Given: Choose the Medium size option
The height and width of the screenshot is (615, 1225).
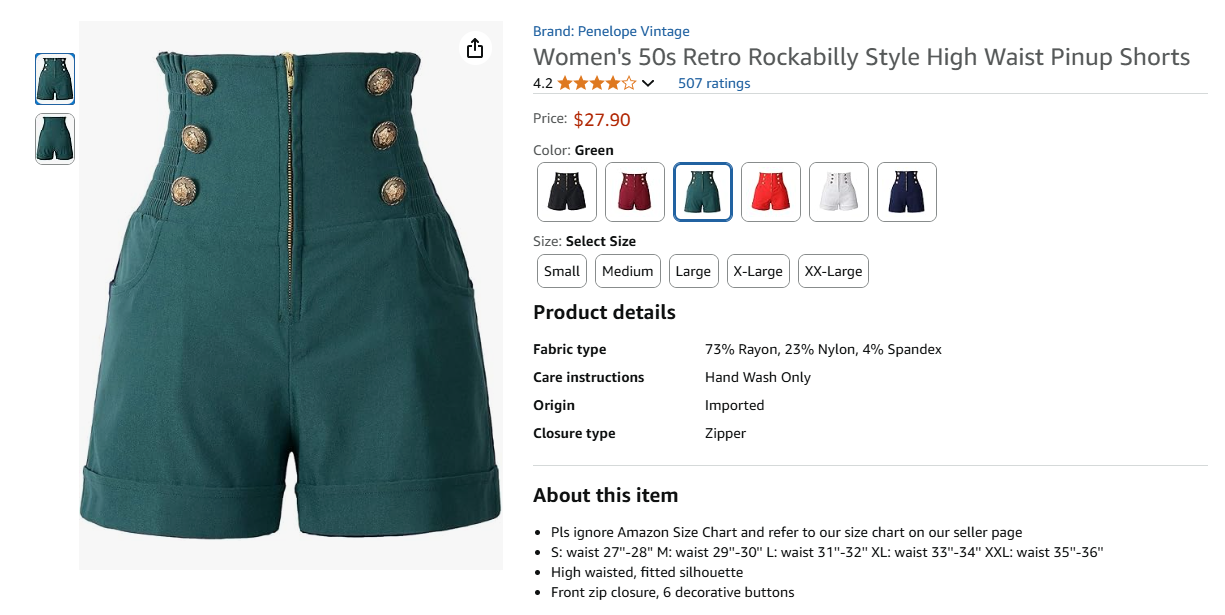Looking at the screenshot, I should [x=627, y=271].
